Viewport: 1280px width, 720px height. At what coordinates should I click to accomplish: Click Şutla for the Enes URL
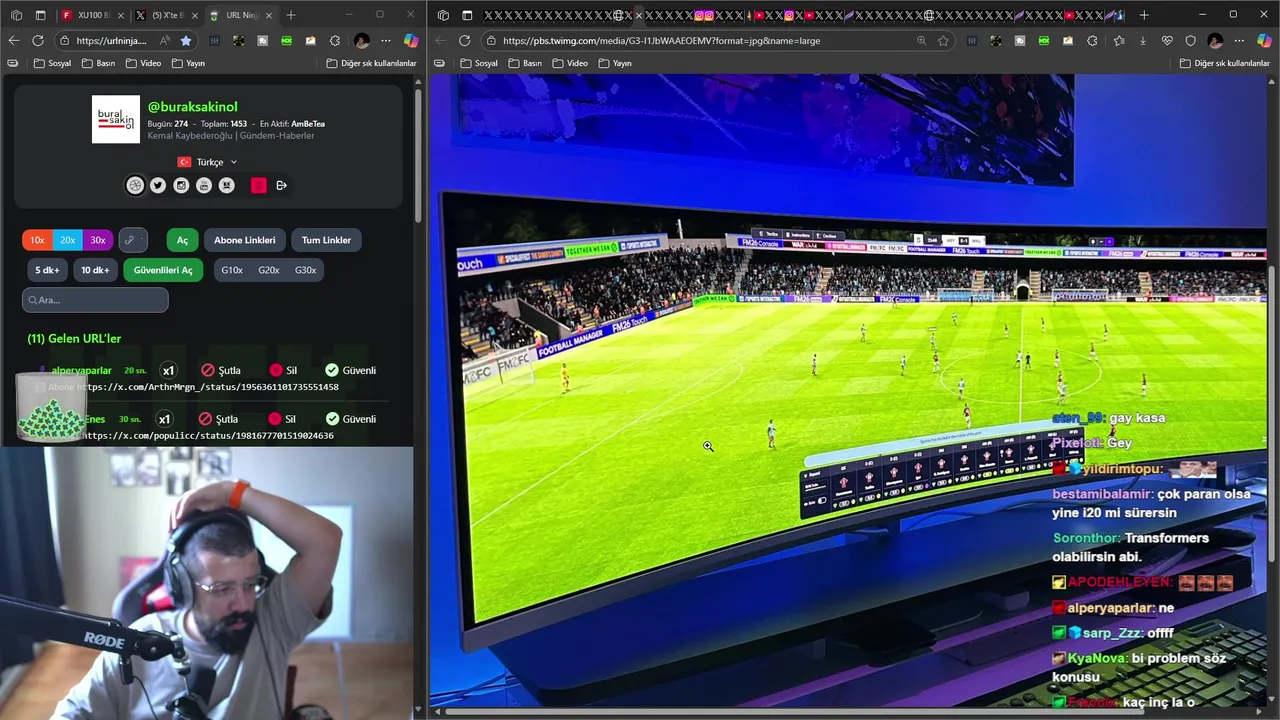217,419
